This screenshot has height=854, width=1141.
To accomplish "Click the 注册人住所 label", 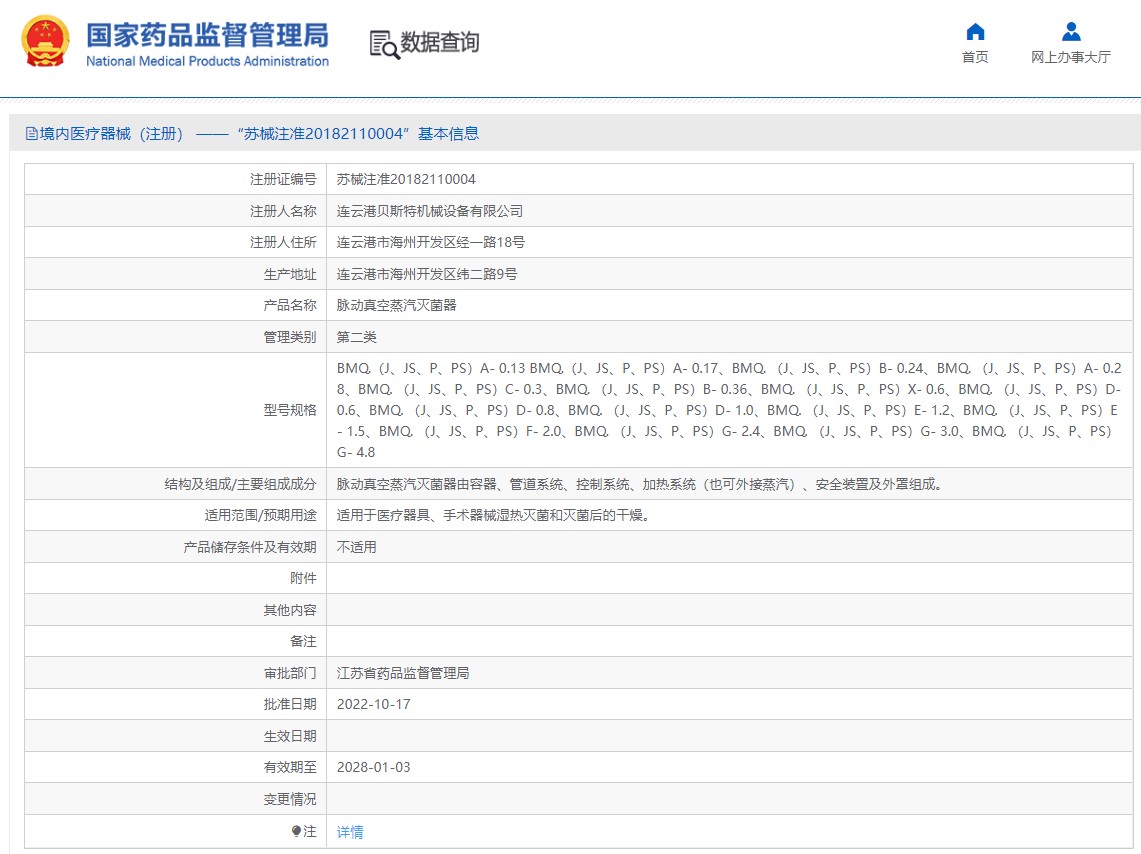I will (283, 242).
